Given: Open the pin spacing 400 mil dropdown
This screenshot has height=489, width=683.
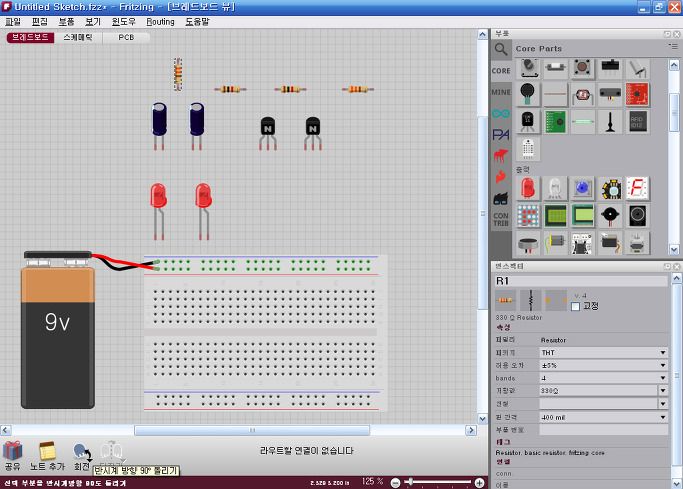Looking at the screenshot, I should [603, 417].
